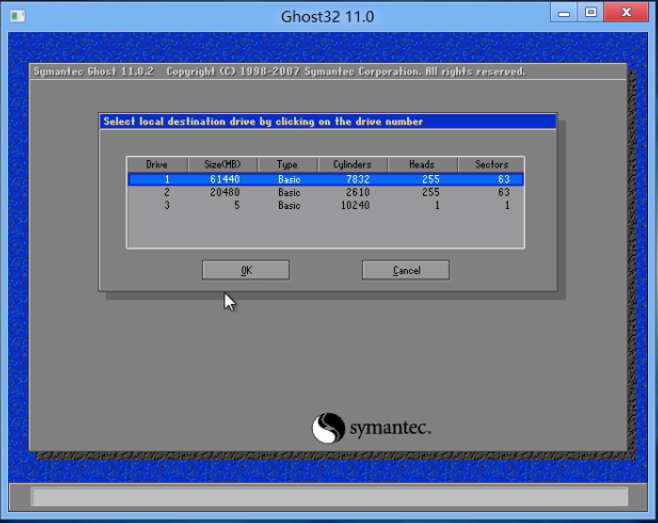
Task: Click the Ghost32 window system icon
Action: [18, 16]
